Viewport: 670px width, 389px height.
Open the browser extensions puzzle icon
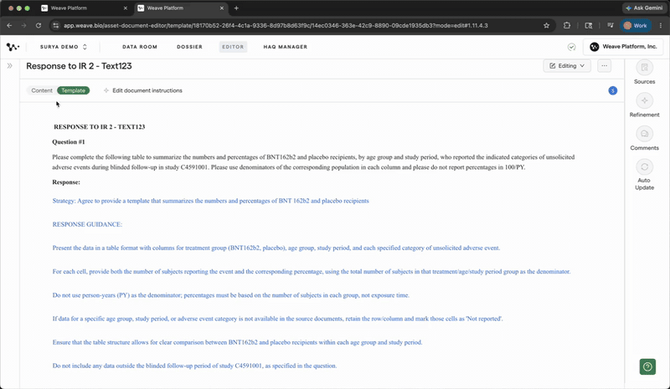coord(567,26)
